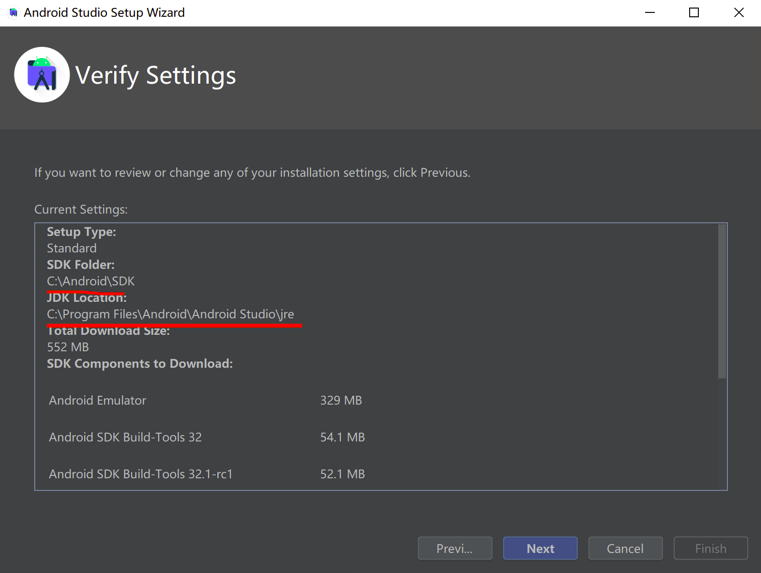
Task: Click the Android Studio logo in header
Action: pyautogui.click(x=42, y=75)
